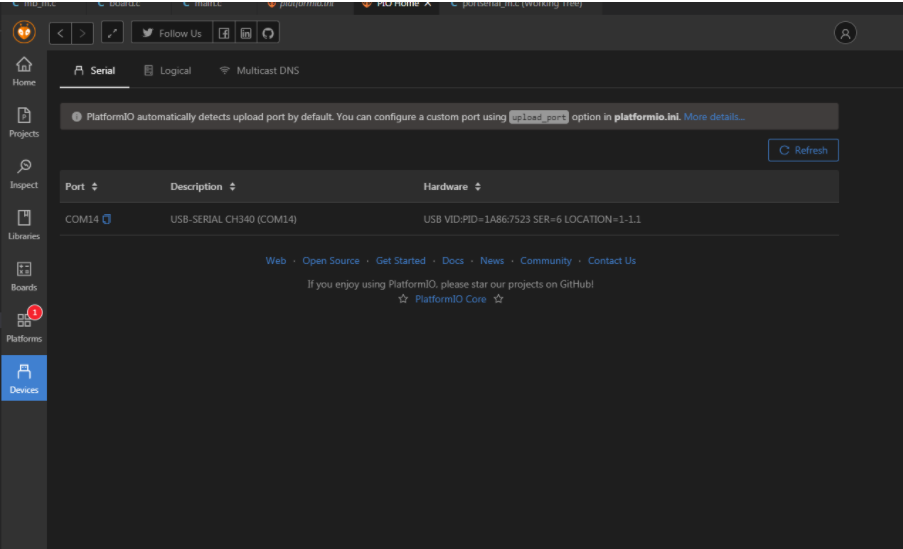Go to Home in the sidebar
The width and height of the screenshot is (903, 549).
click(24, 72)
